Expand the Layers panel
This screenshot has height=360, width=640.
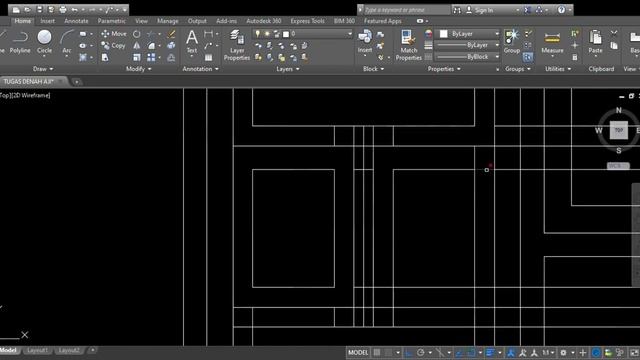click(x=288, y=69)
